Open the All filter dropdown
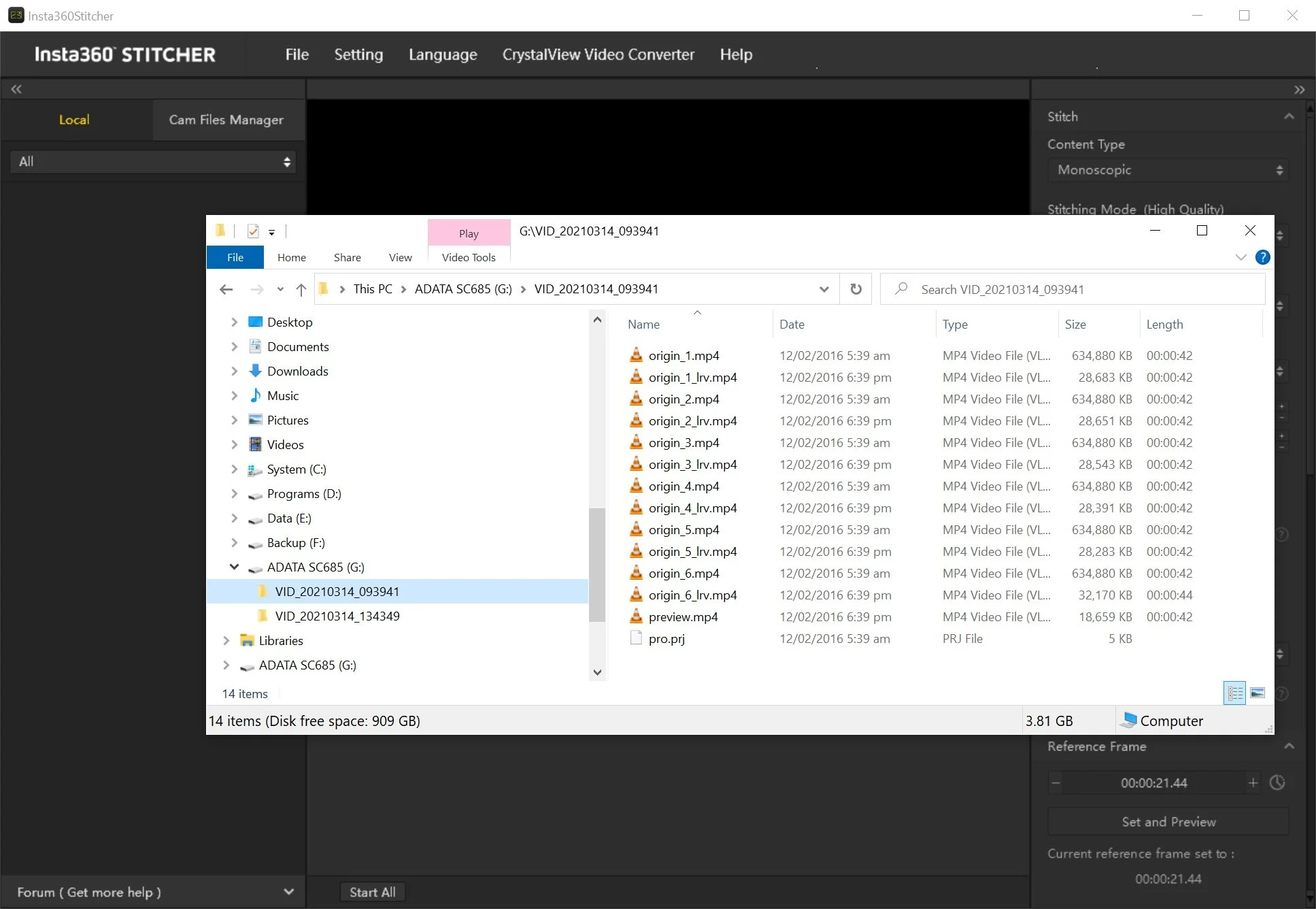The image size is (1316, 909). click(x=153, y=162)
